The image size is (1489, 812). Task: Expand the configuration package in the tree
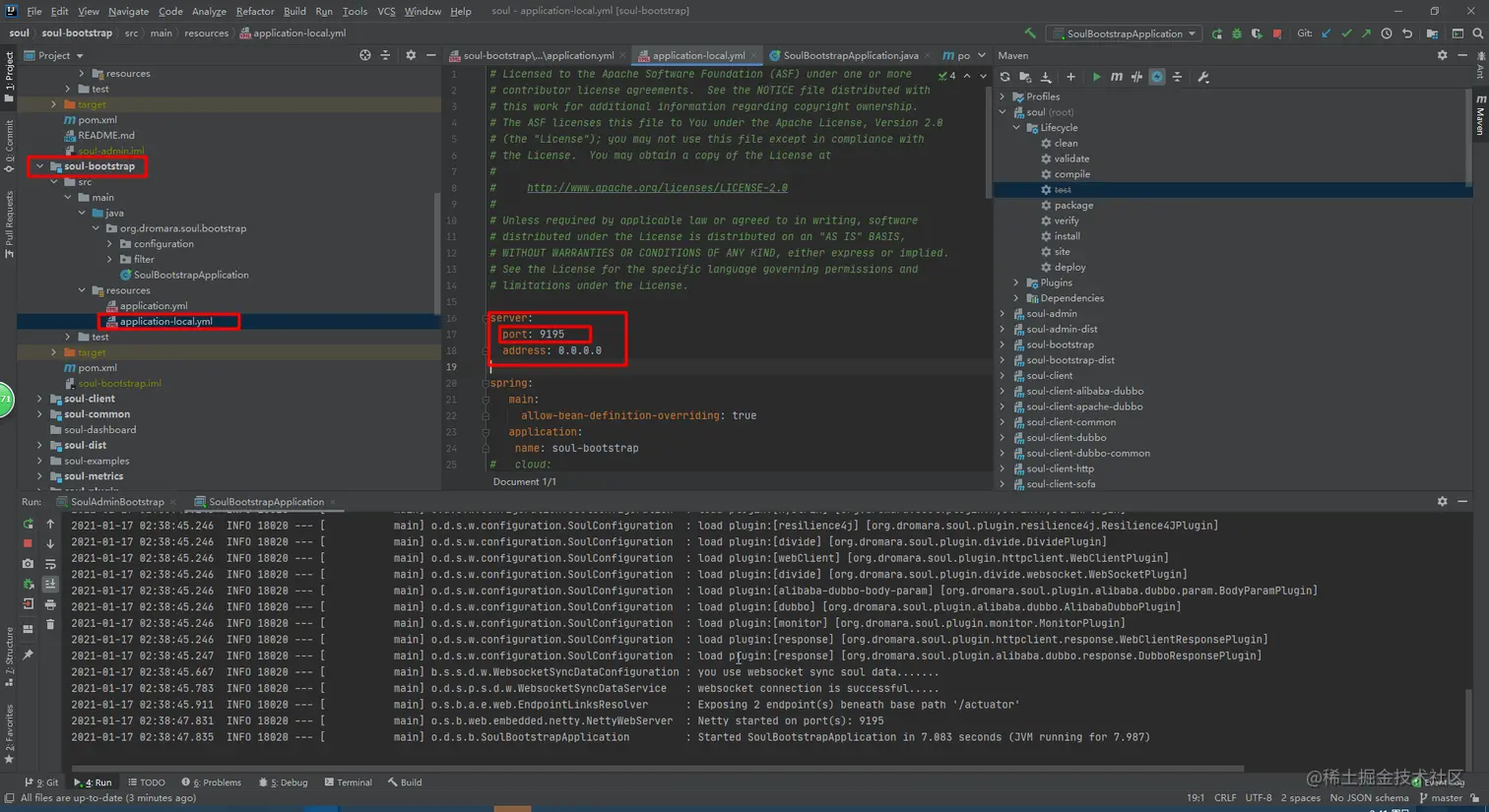(x=110, y=244)
